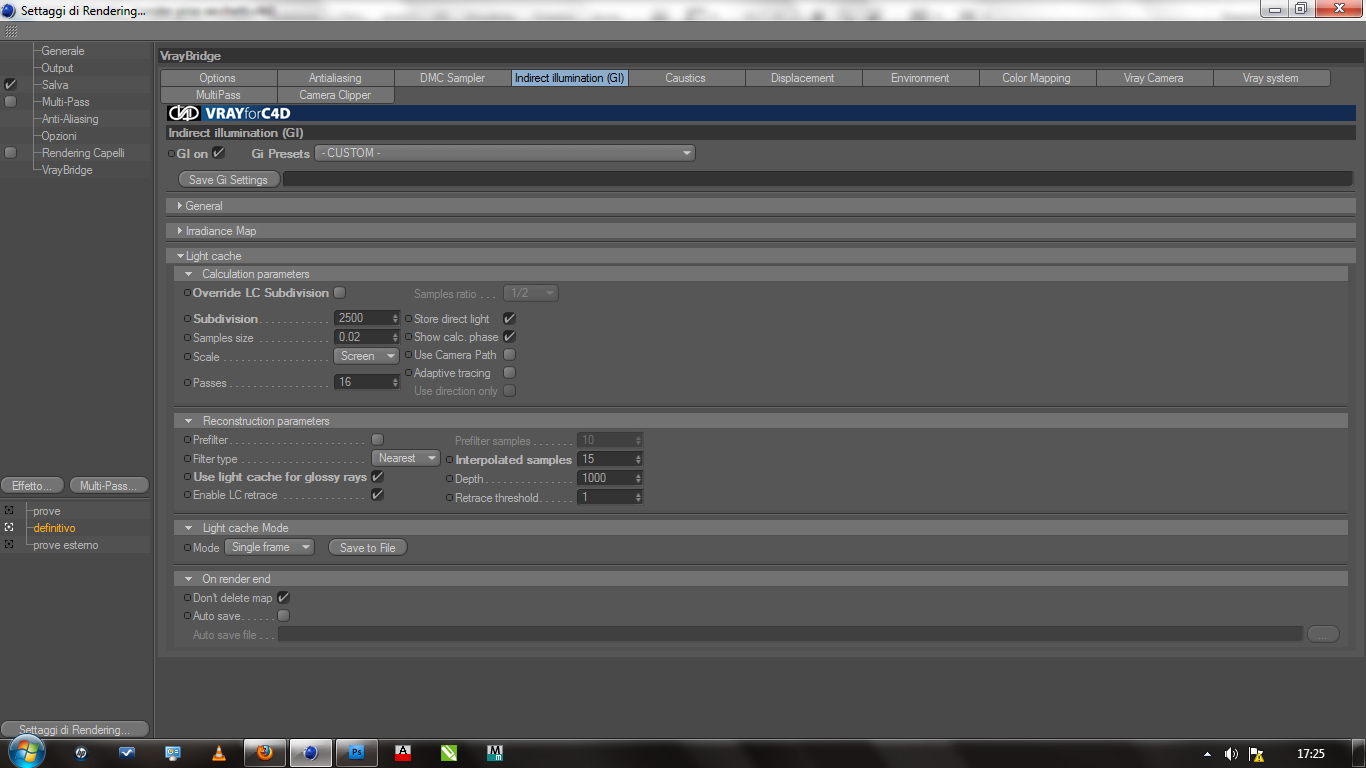Click the Save to File button
1366x768 pixels.
(x=368, y=547)
